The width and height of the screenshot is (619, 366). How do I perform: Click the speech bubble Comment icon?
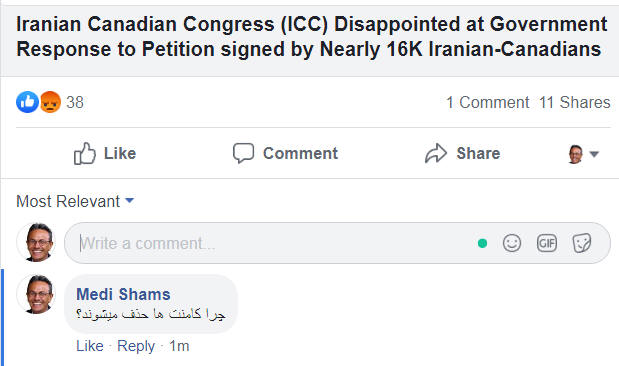coord(243,153)
